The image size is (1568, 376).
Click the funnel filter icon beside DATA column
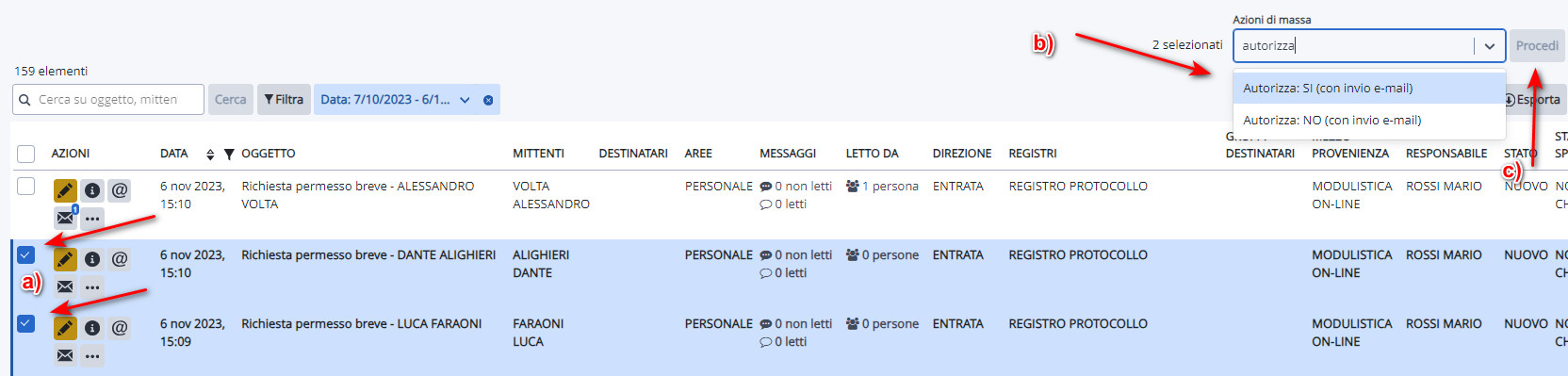click(229, 154)
